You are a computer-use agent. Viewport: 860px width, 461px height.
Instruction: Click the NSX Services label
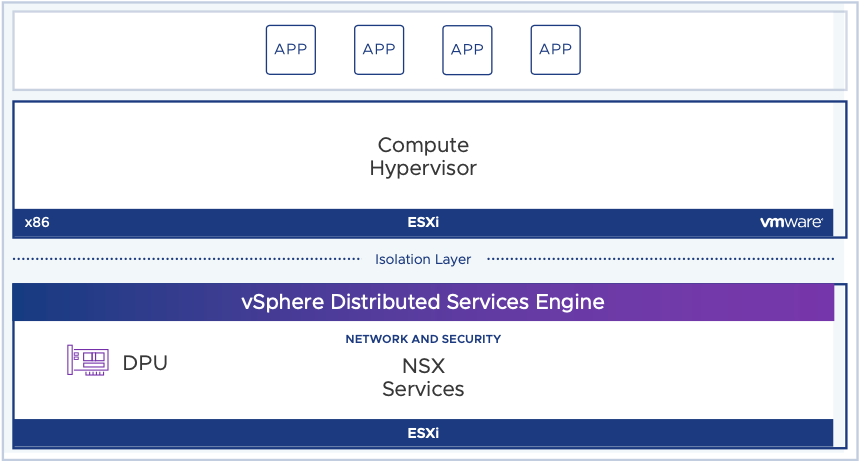tap(423, 377)
